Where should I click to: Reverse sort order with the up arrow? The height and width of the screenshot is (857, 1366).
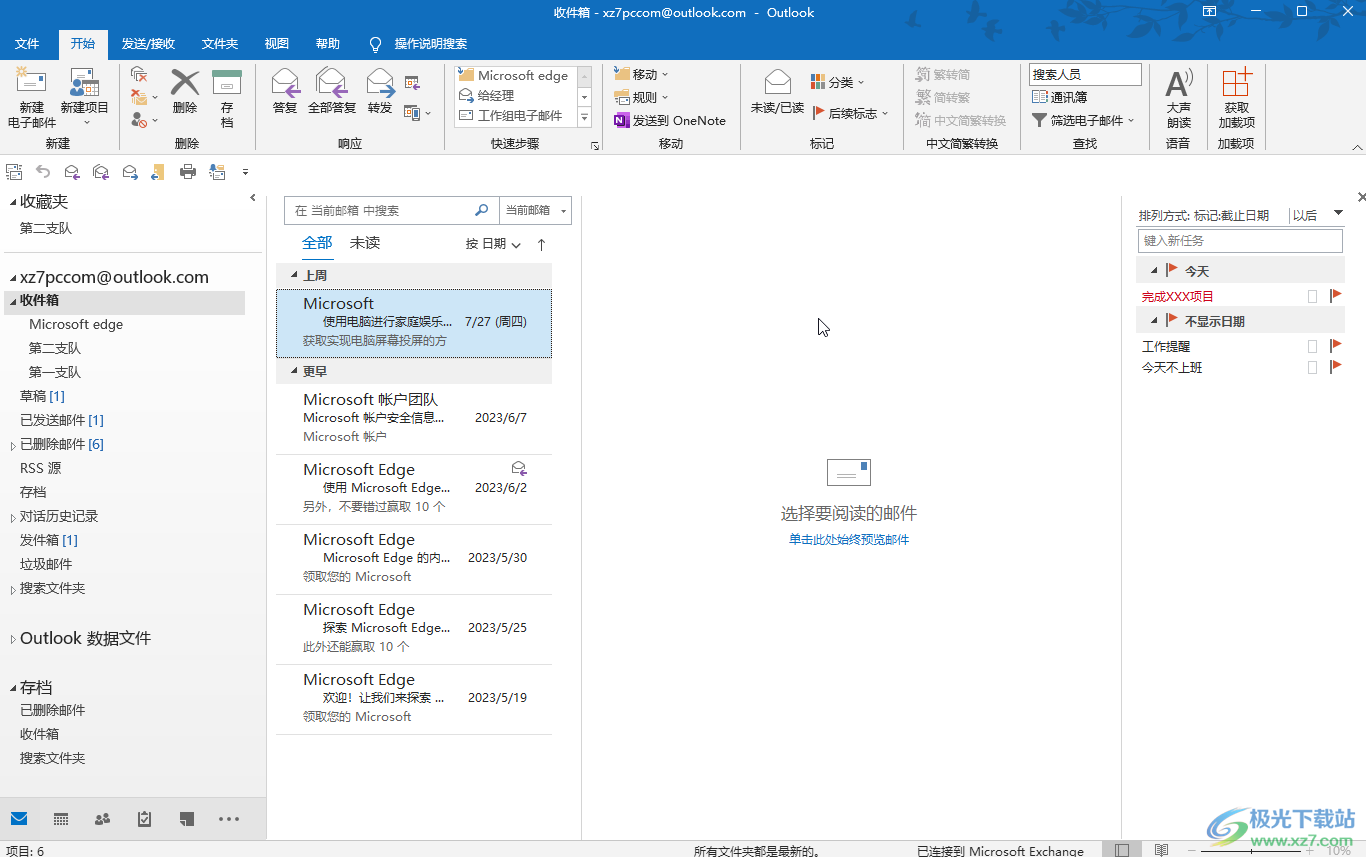(x=541, y=244)
